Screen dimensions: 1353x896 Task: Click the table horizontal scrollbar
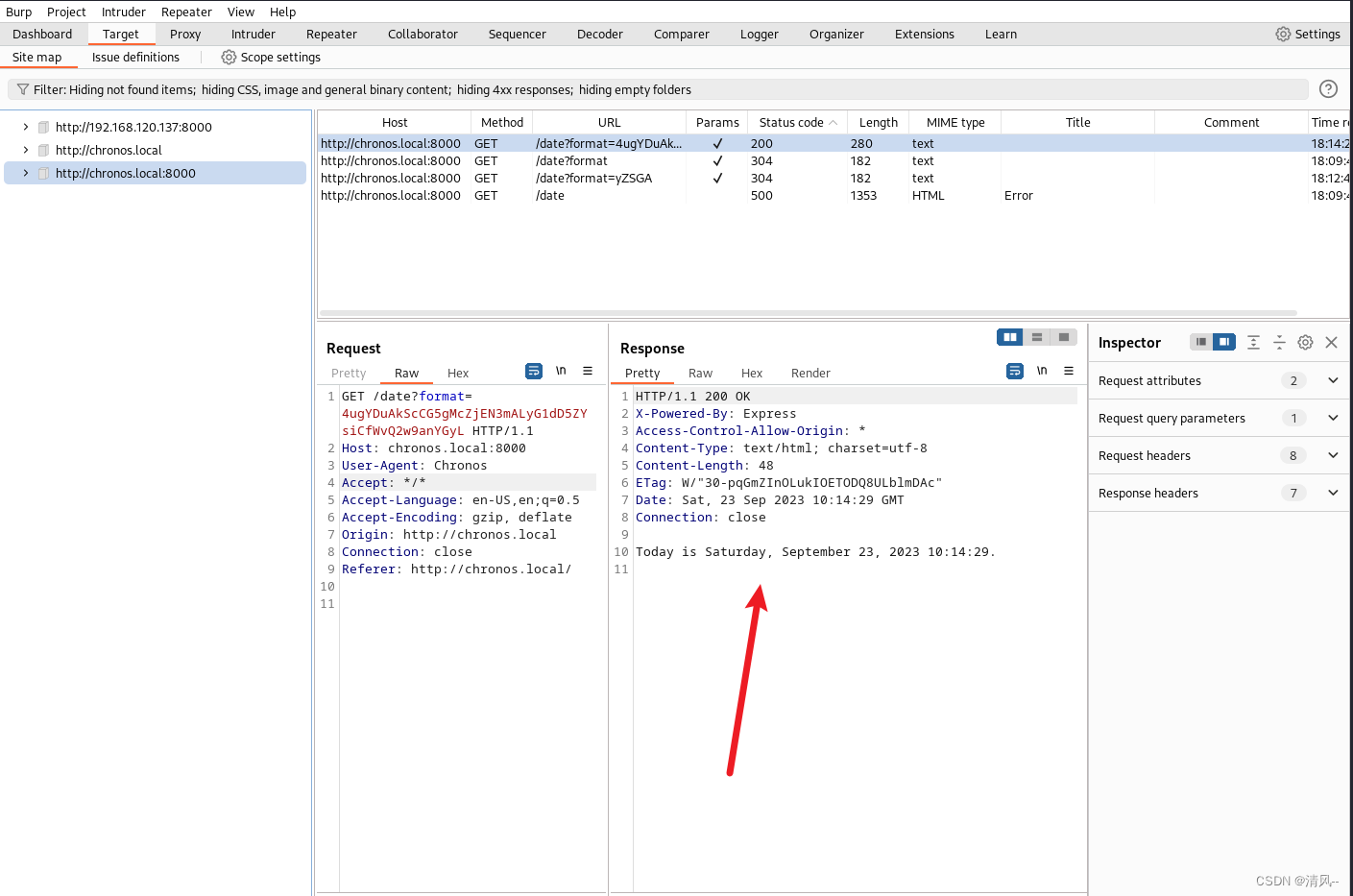[809, 313]
